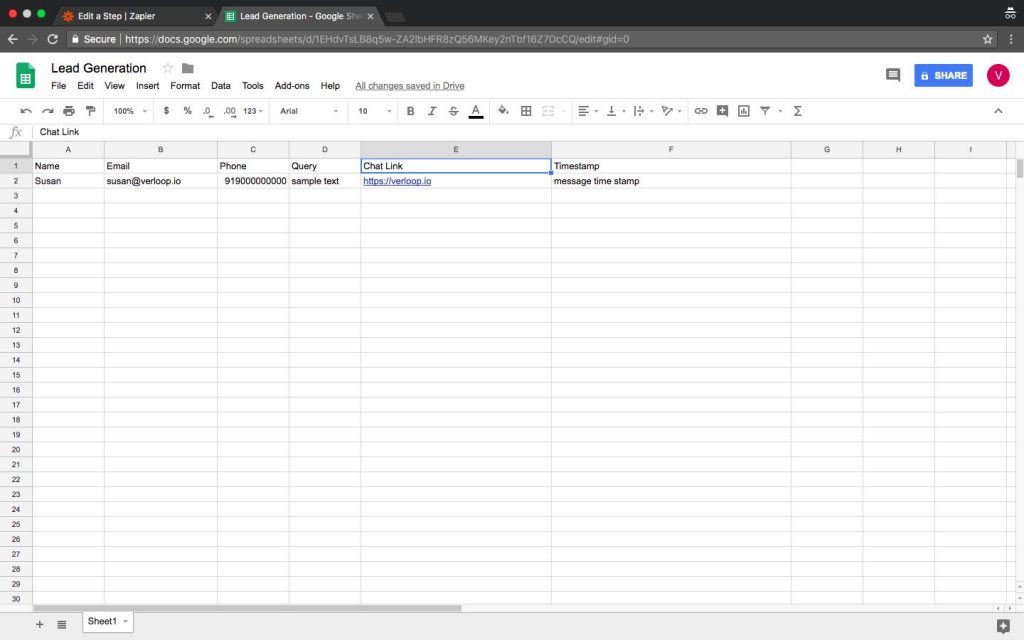Viewport: 1024px width, 640px height.
Task: Open the https://verloop.io link in cell
Action: (x=397, y=181)
